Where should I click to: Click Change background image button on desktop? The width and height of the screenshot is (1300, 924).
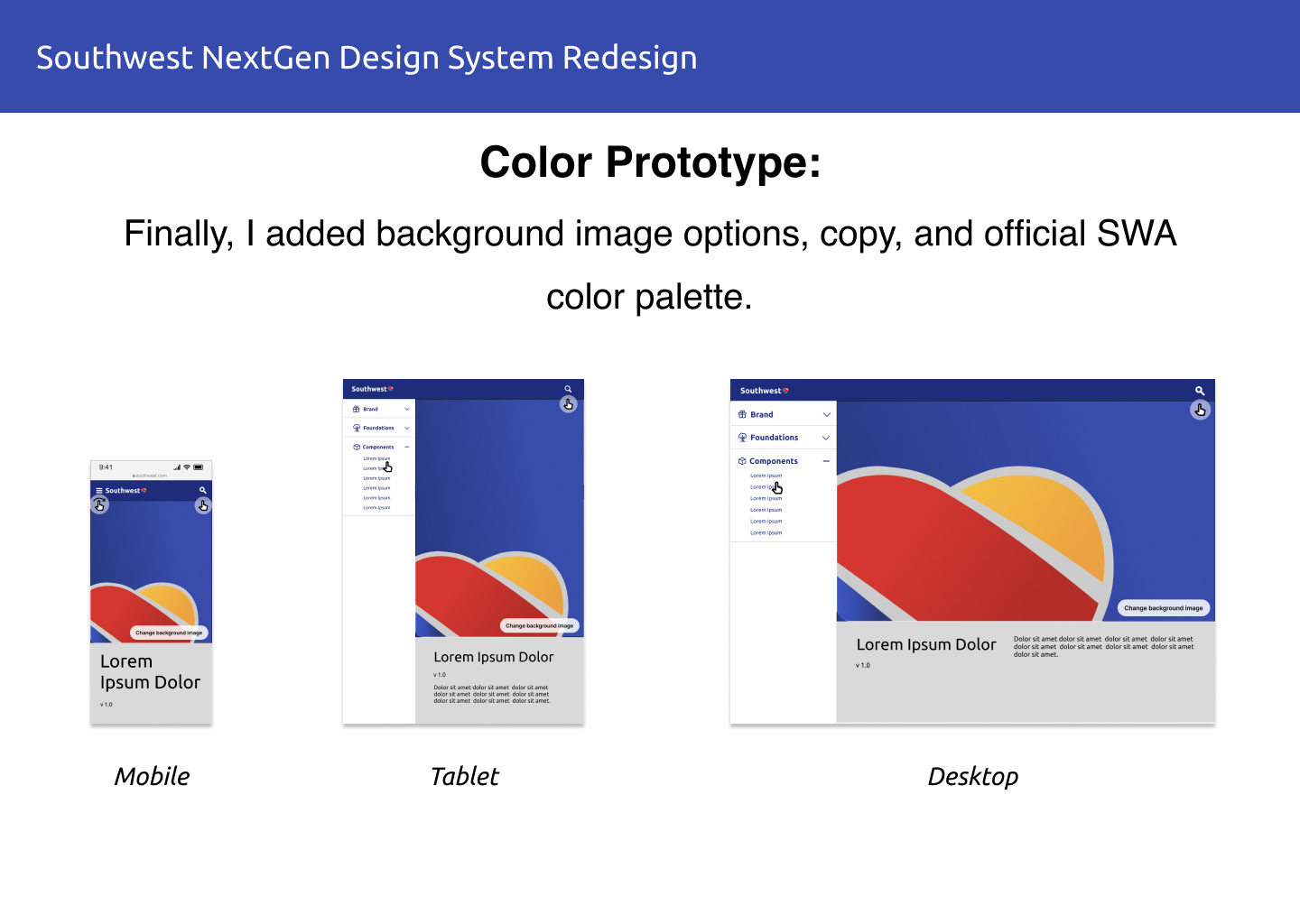point(1163,608)
